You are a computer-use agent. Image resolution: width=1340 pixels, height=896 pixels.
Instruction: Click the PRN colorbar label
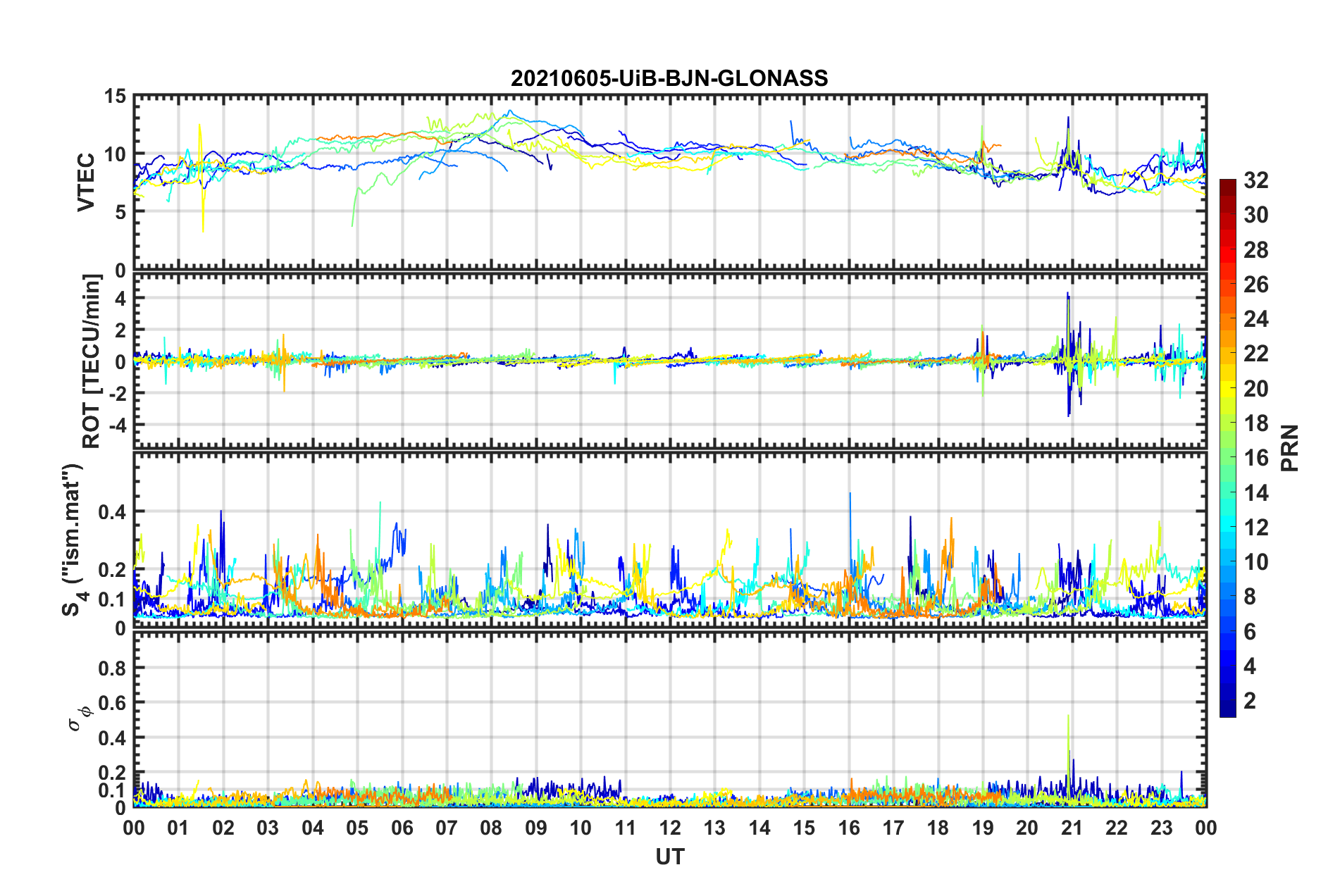1290,448
